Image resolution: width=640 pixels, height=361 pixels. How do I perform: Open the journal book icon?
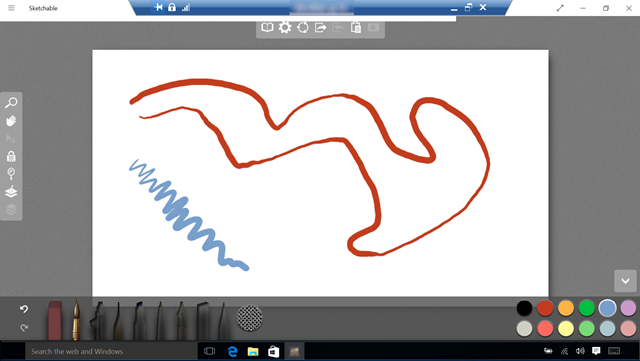267,27
